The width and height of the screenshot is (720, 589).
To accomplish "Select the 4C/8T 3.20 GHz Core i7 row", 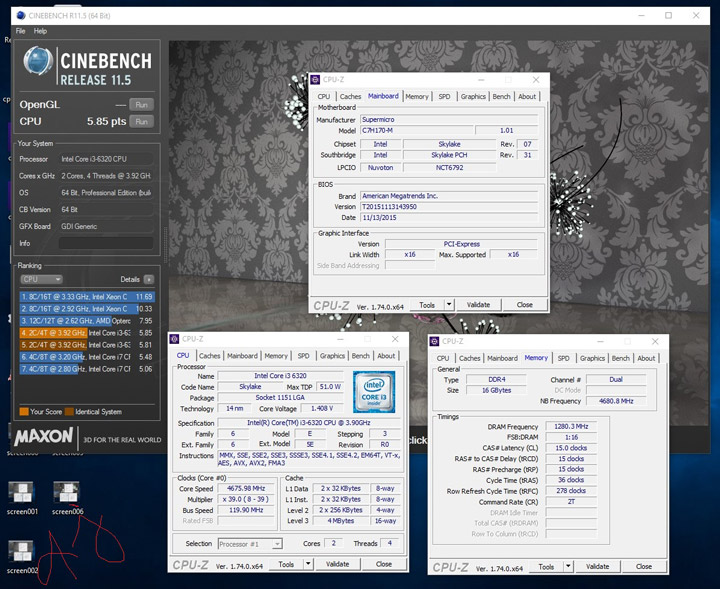I will [x=87, y=357].
